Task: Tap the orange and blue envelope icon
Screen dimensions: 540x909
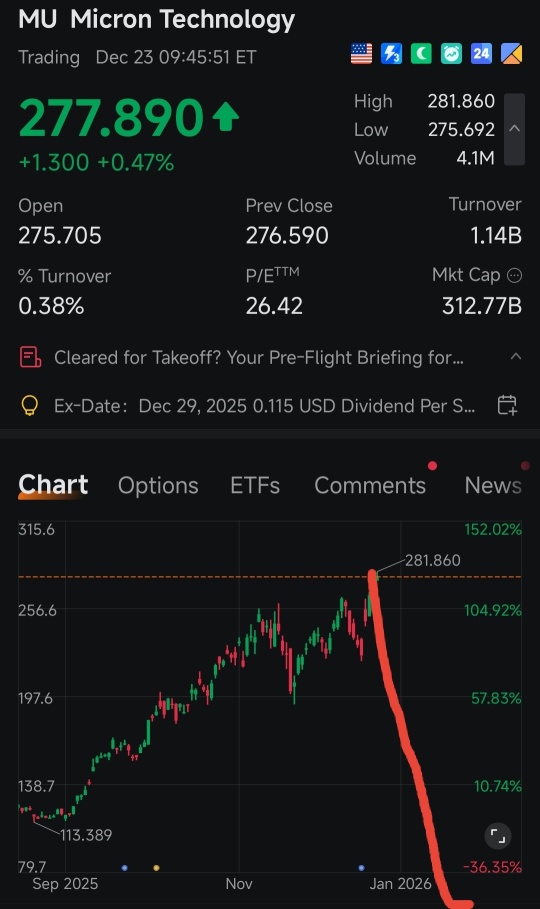Action: (512, 54)
